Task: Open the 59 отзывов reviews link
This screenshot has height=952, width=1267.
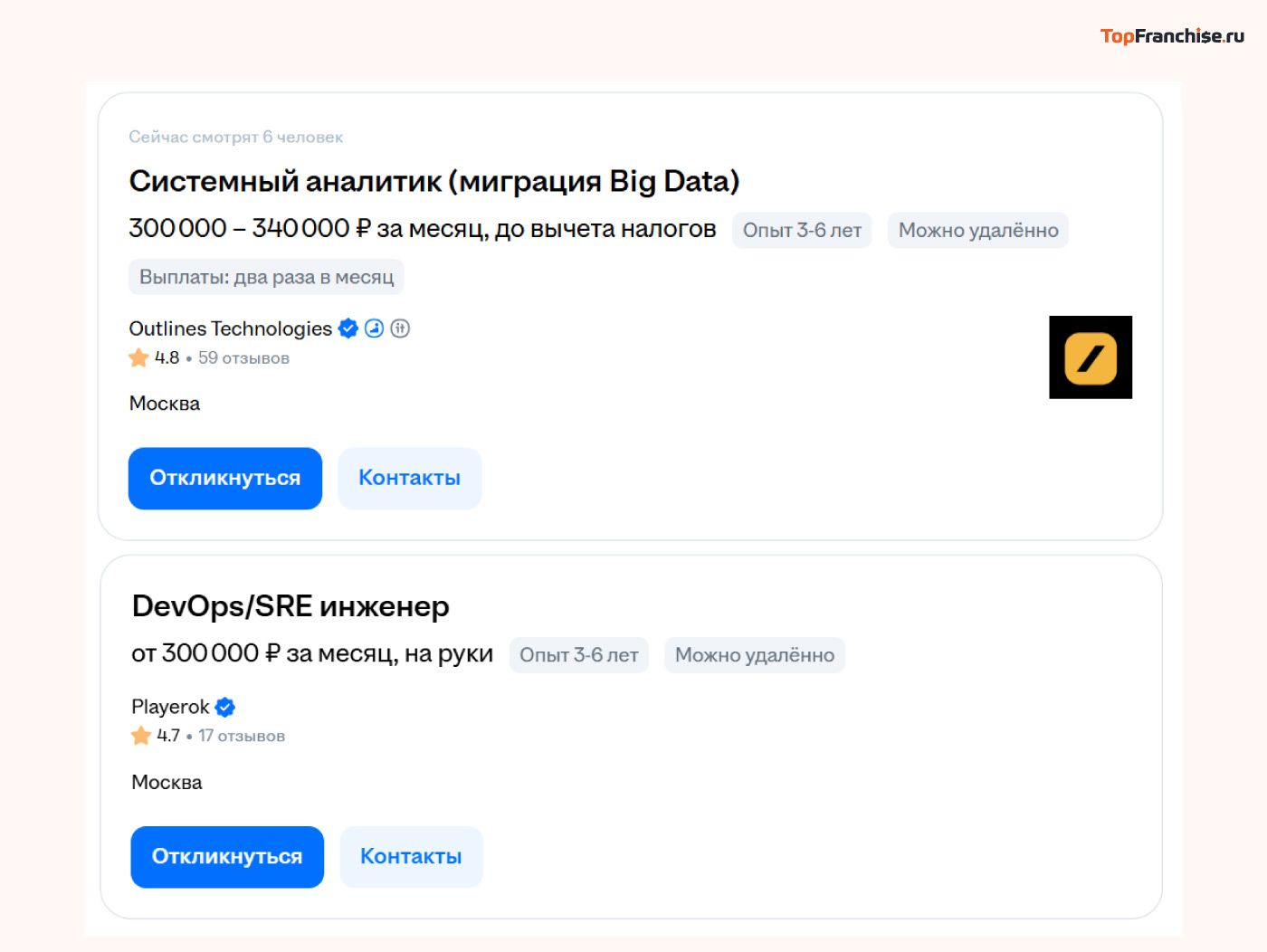Action: point(244,358)
